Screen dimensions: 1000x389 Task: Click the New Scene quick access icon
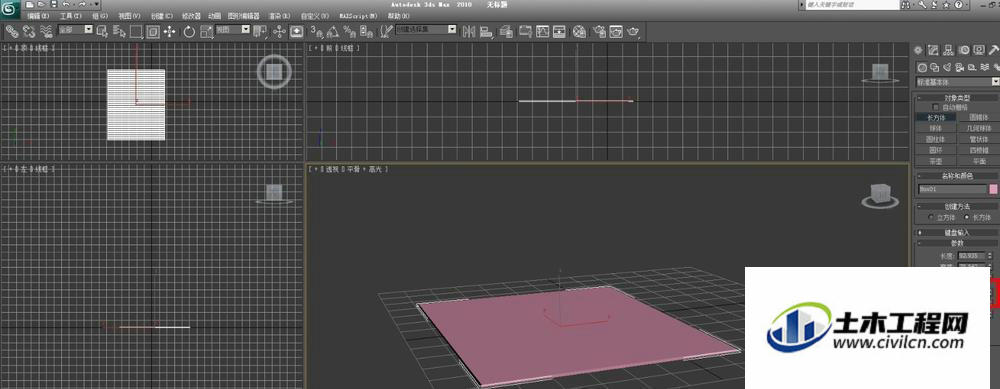coord(29,4)
